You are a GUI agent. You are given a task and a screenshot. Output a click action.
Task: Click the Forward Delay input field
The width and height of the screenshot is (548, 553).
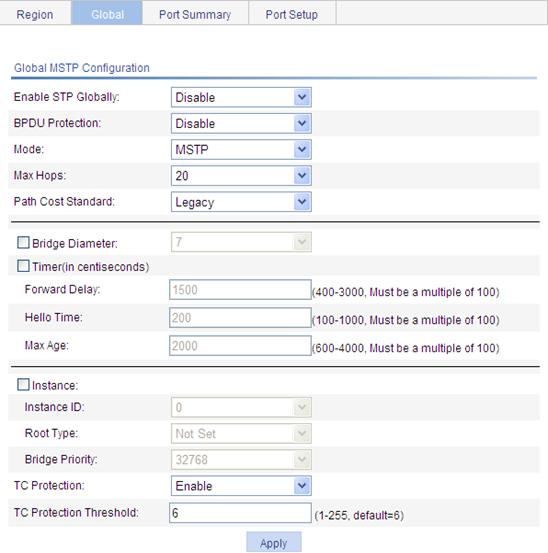point(240,290)
